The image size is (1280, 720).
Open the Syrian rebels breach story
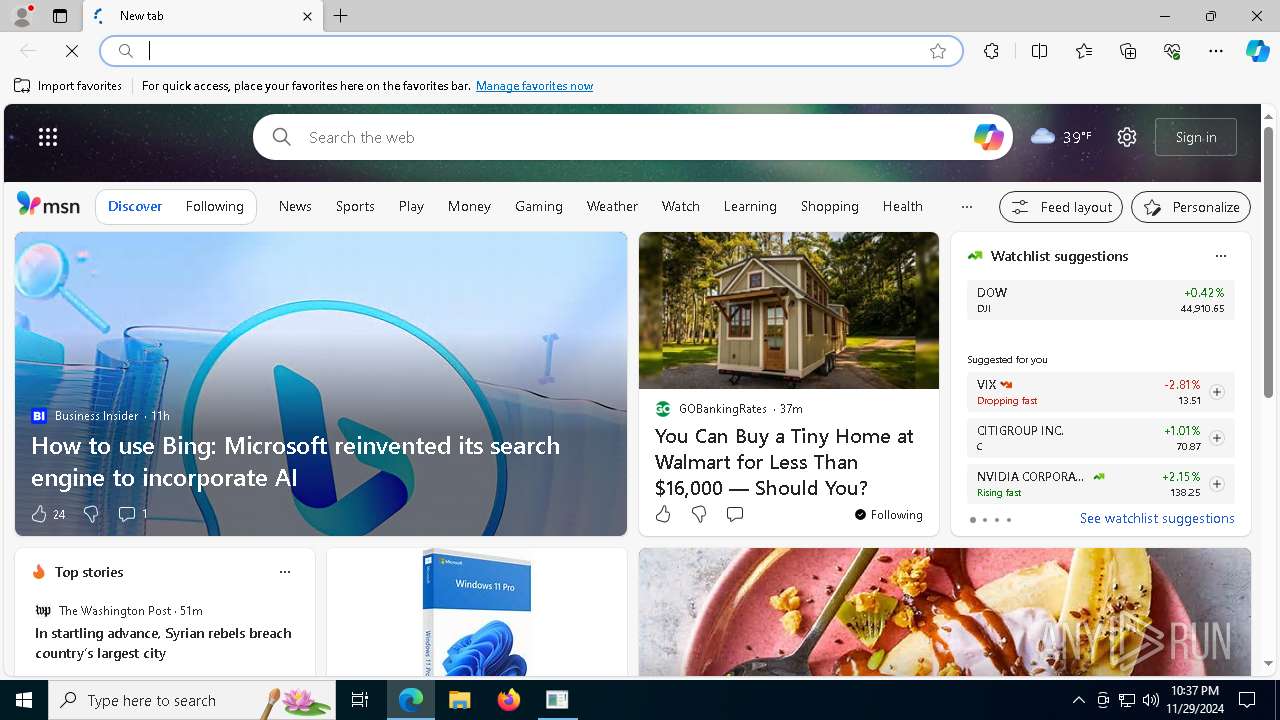click(164, 643)
